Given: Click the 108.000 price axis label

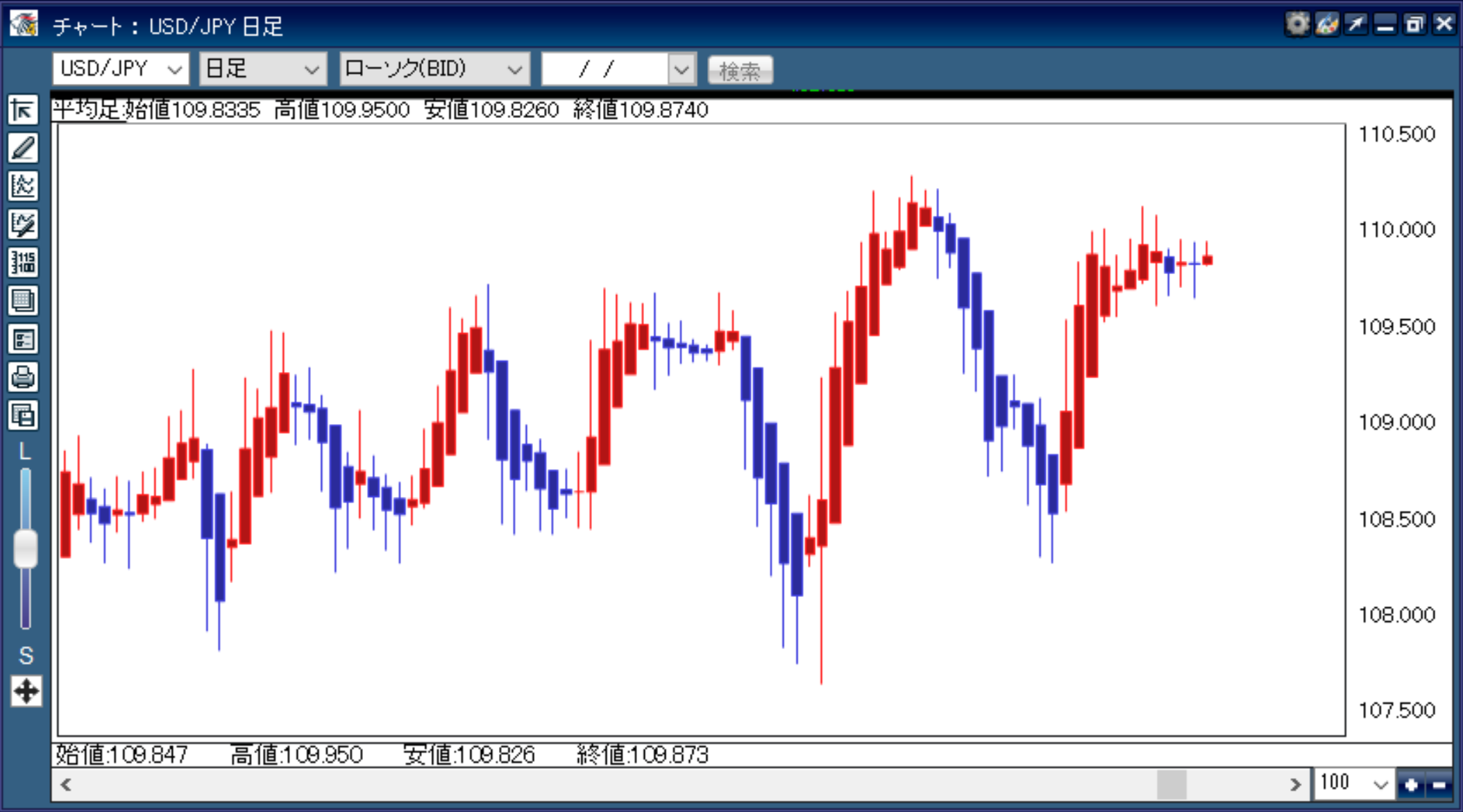Looking at the screenshot, I should 1396,615.
